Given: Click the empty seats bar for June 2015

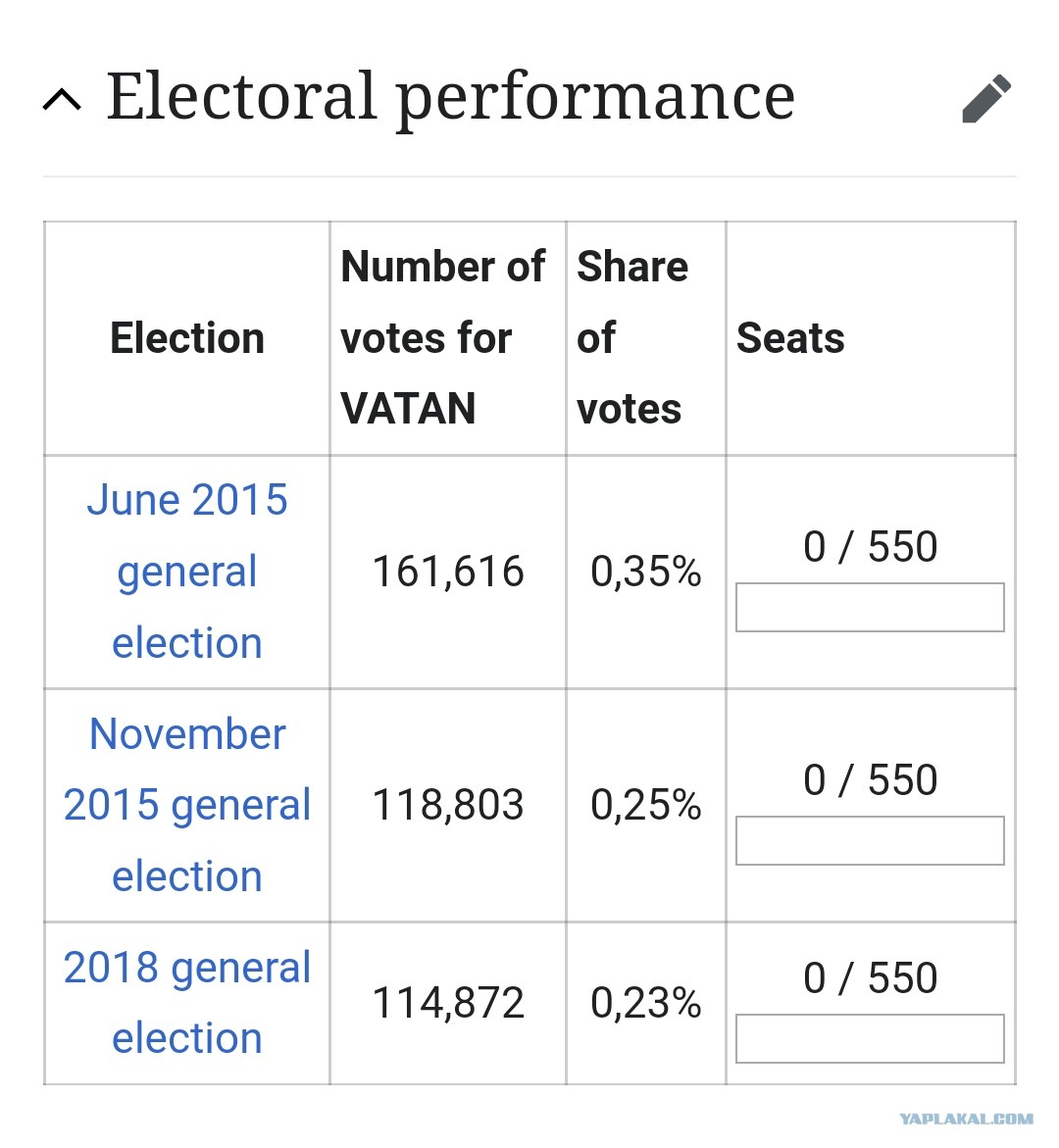Looking at the screenshot, I should coord(870,607).
